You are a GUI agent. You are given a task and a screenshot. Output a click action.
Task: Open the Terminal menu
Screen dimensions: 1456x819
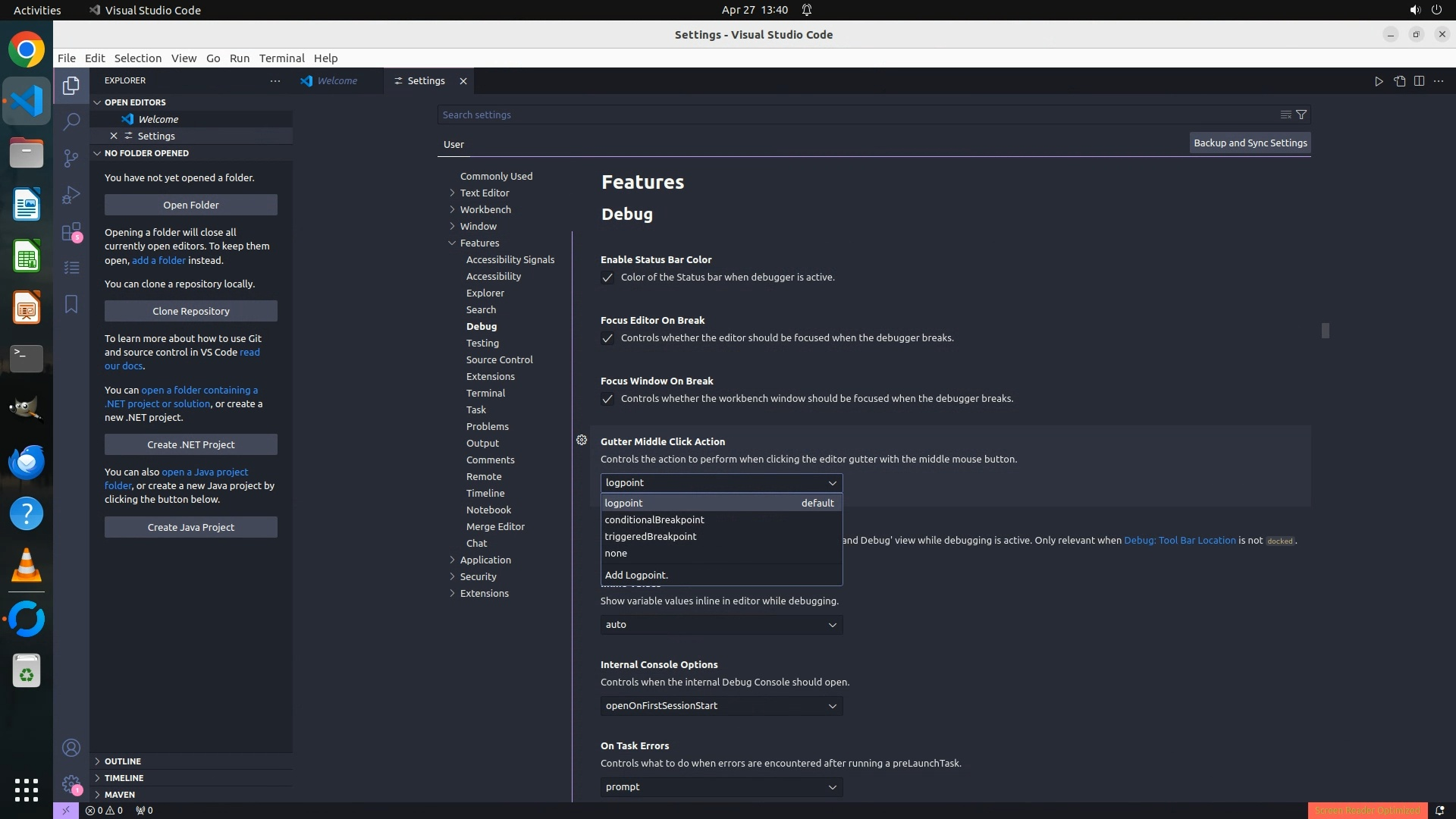tap(281, 58)
